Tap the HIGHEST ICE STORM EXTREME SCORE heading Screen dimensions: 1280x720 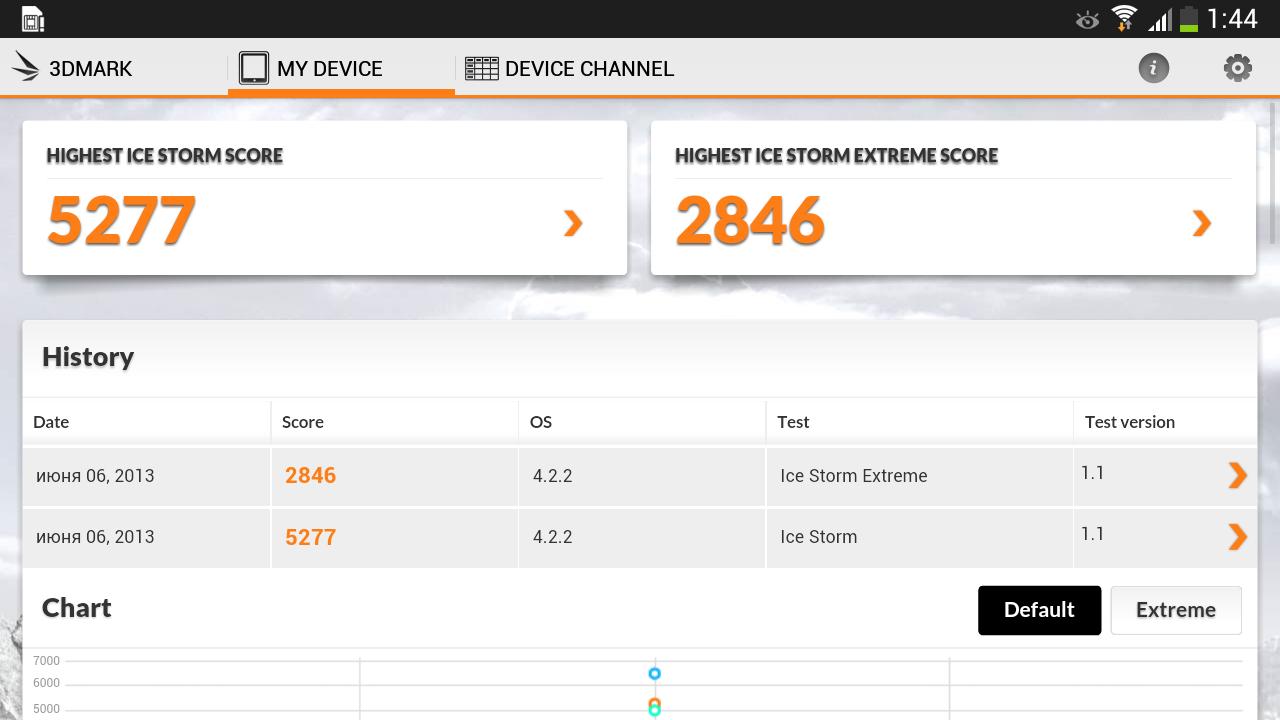837,156
